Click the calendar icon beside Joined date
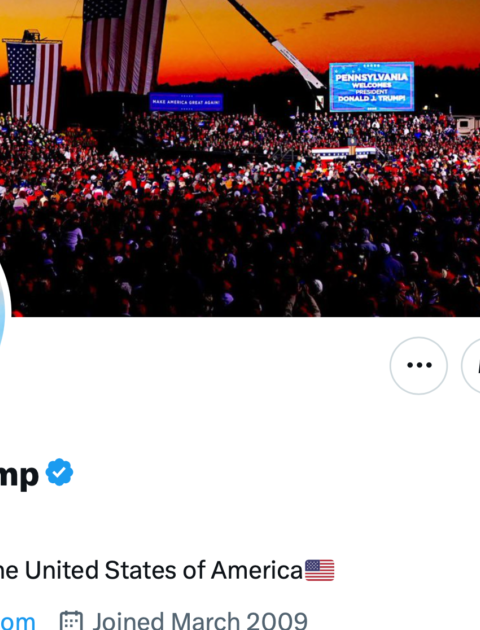 (71, 621)
